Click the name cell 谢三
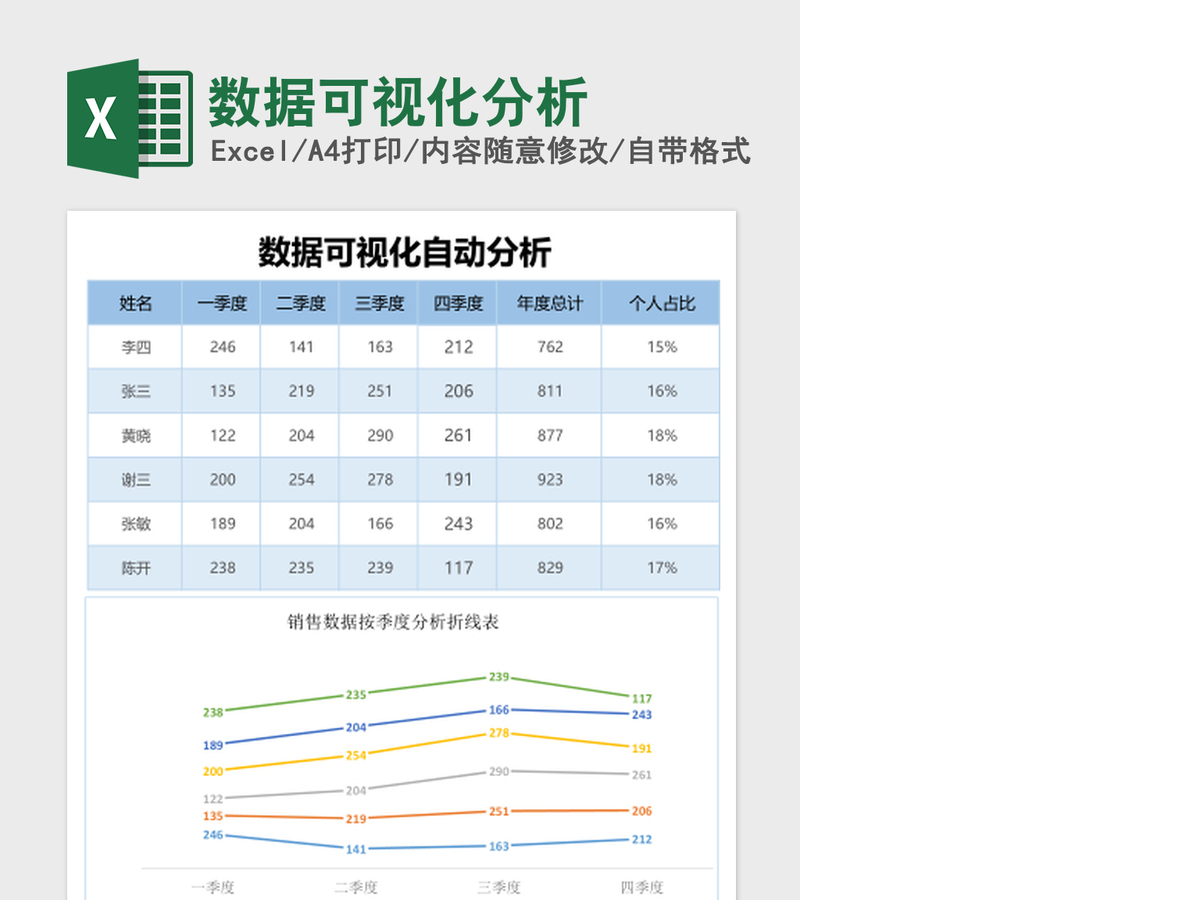Screen dimensions: 1200x900 135,479
